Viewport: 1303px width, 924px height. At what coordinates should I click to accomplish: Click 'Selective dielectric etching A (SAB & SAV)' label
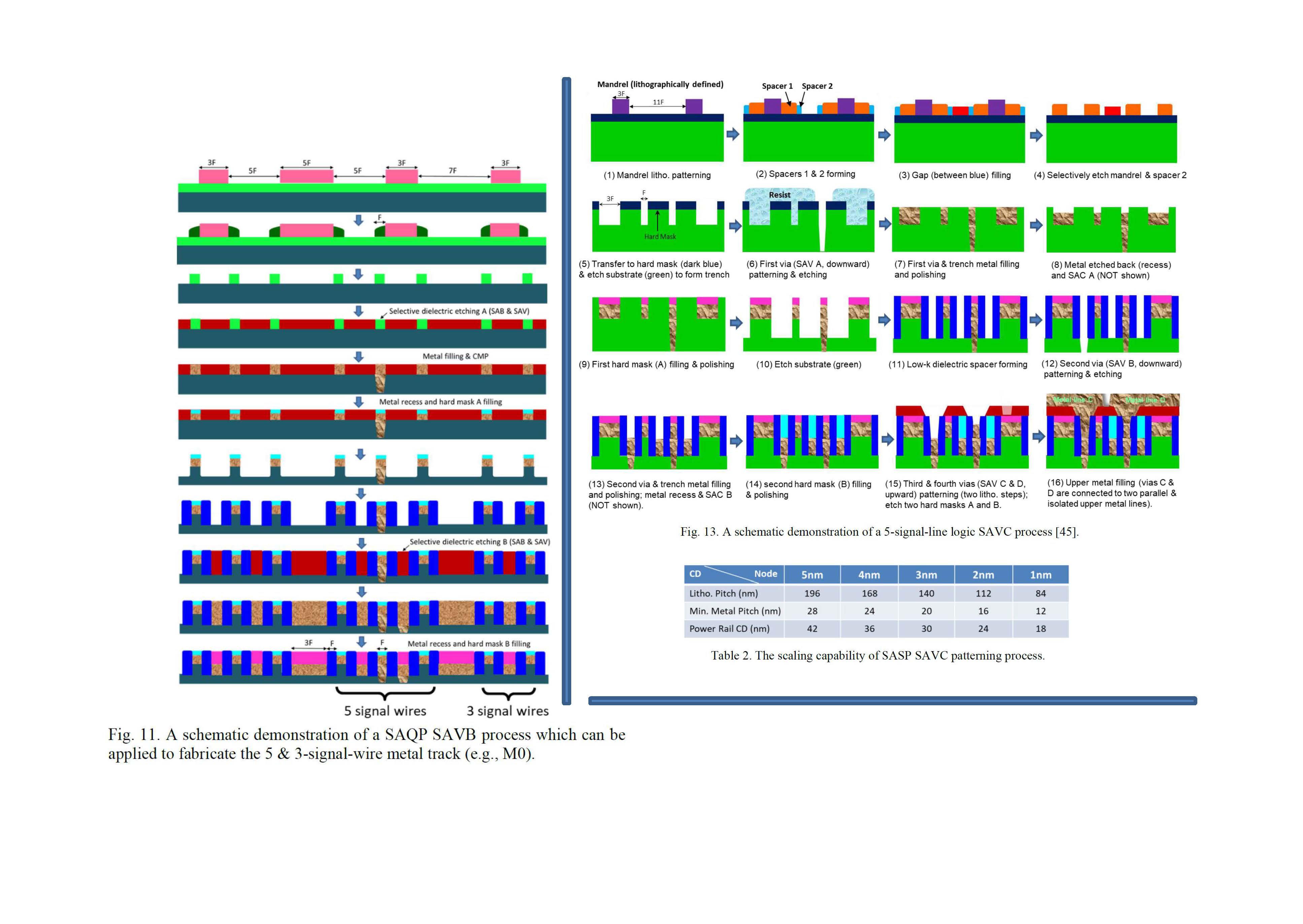coord(458,311)
